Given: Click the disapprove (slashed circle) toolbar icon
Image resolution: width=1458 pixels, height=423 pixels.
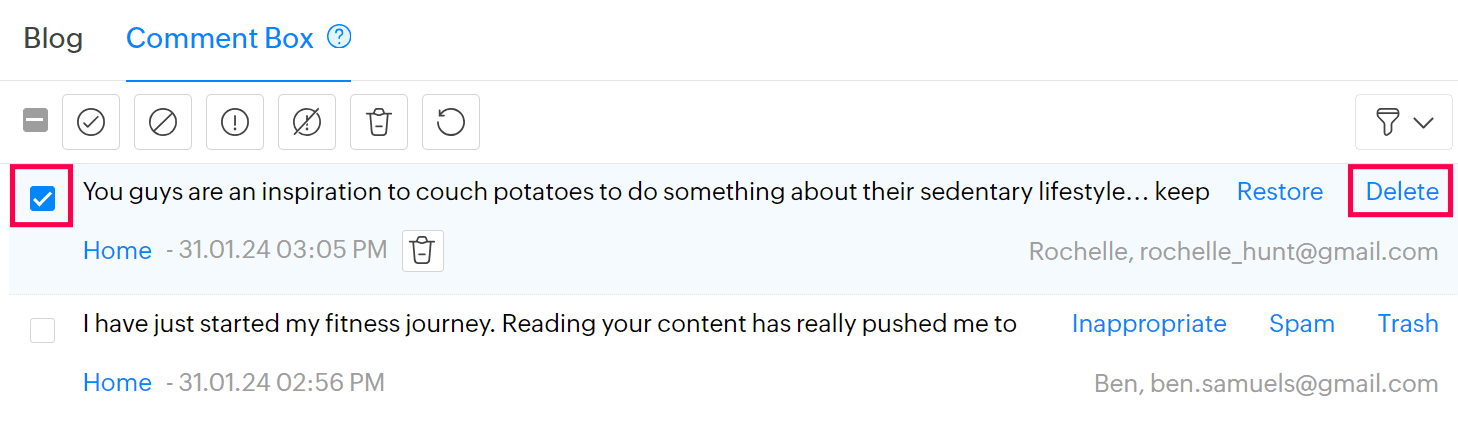Looking at the screenshot, I should (163, 122).
